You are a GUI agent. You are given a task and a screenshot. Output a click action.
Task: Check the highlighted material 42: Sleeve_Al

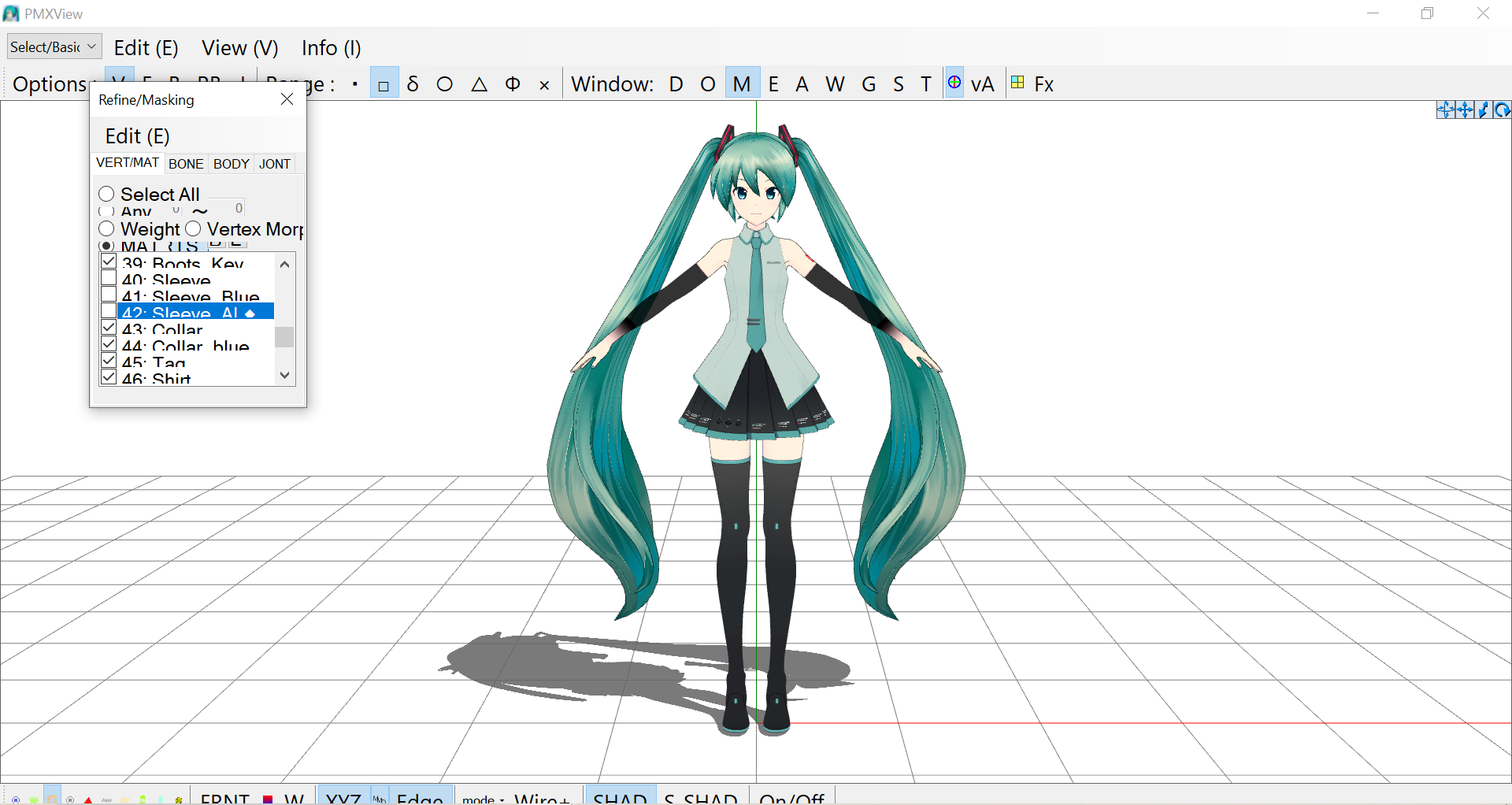click(x=109, y=310)
